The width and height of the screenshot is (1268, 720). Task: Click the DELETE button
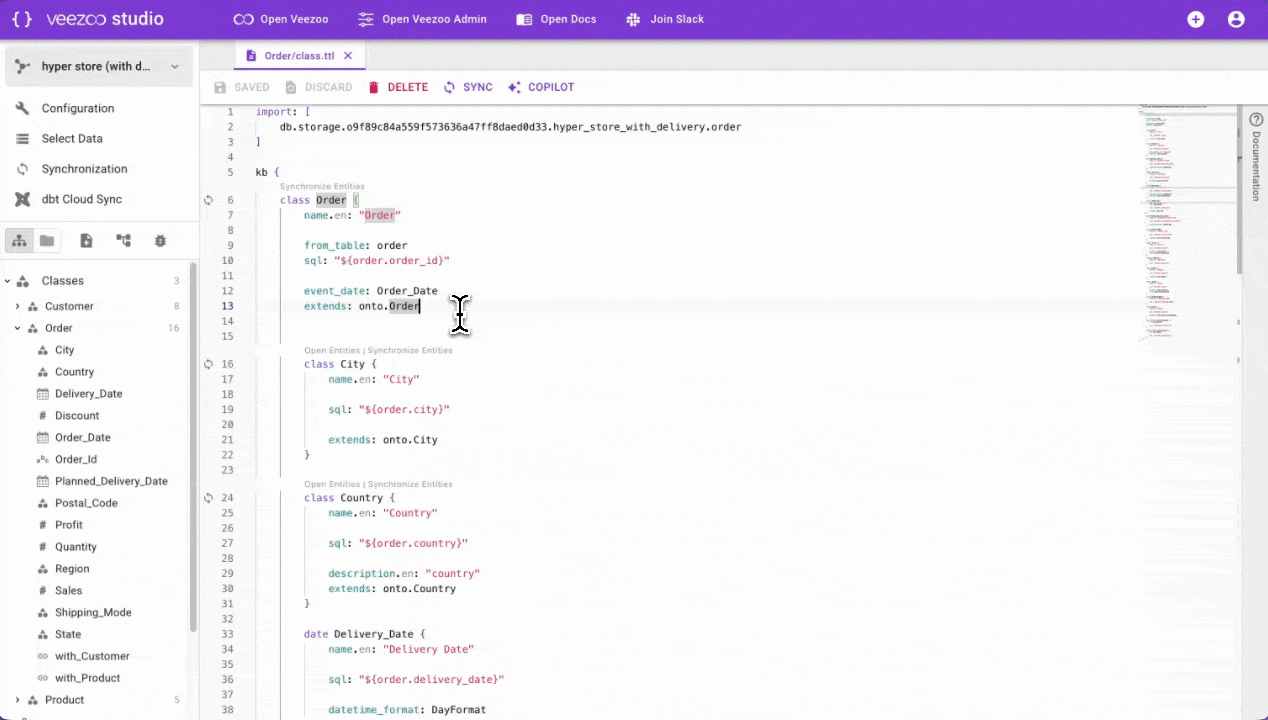398,87
